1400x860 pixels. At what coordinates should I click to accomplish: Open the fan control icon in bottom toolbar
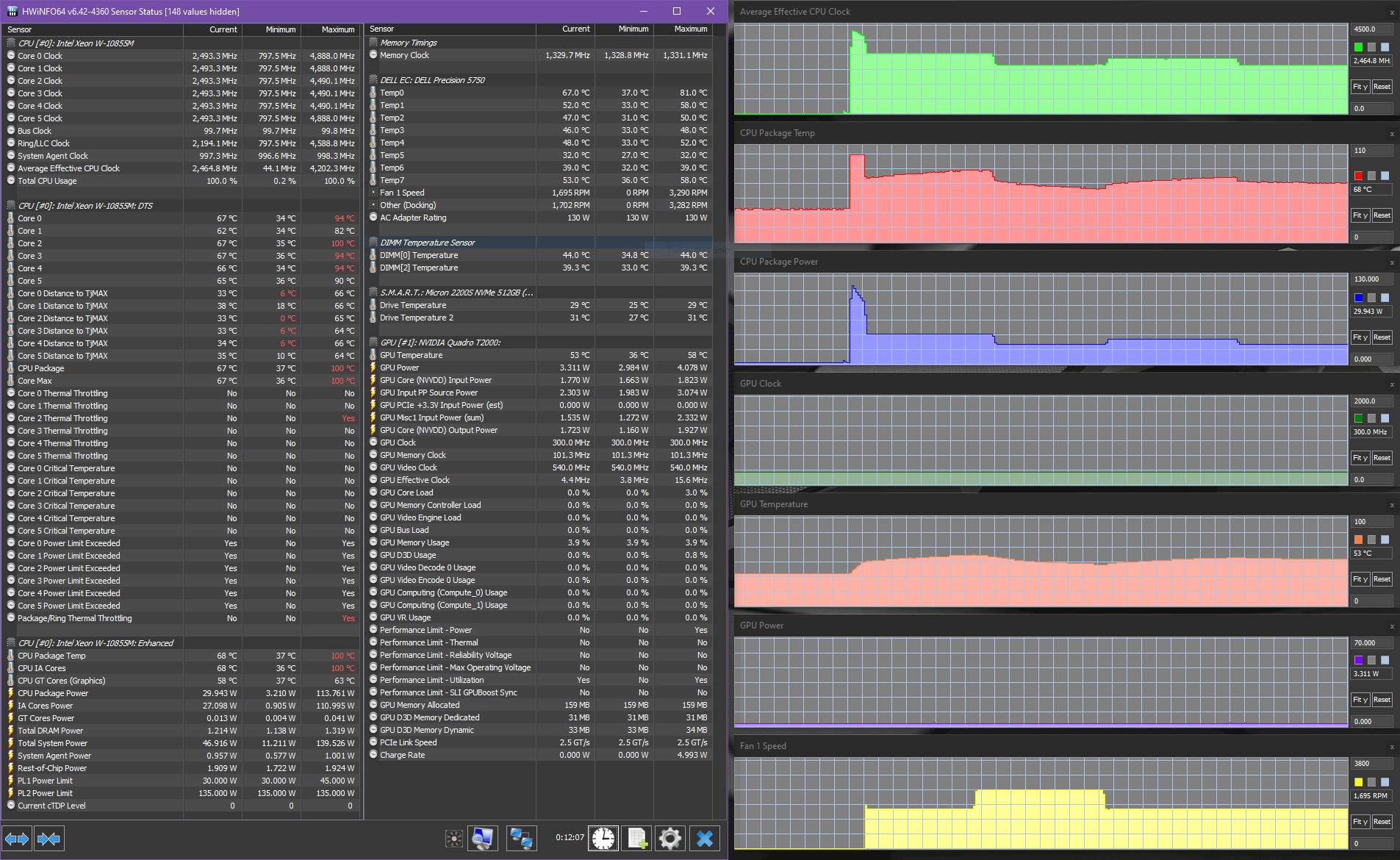pos(454,839)
